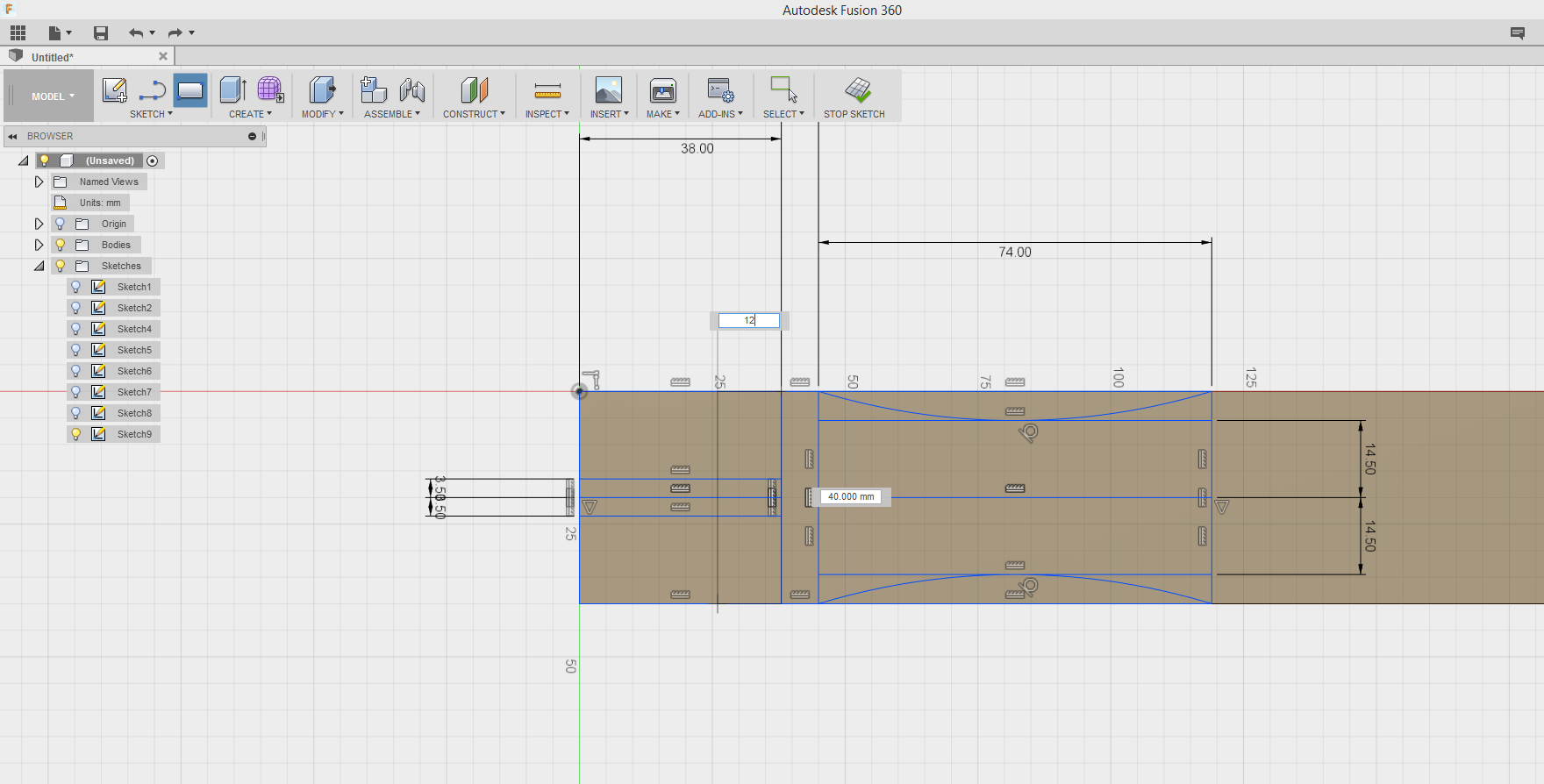Open the comments speech bubble icon
Viewport: 1544px width, 784px height.
tap(1518, 33)
